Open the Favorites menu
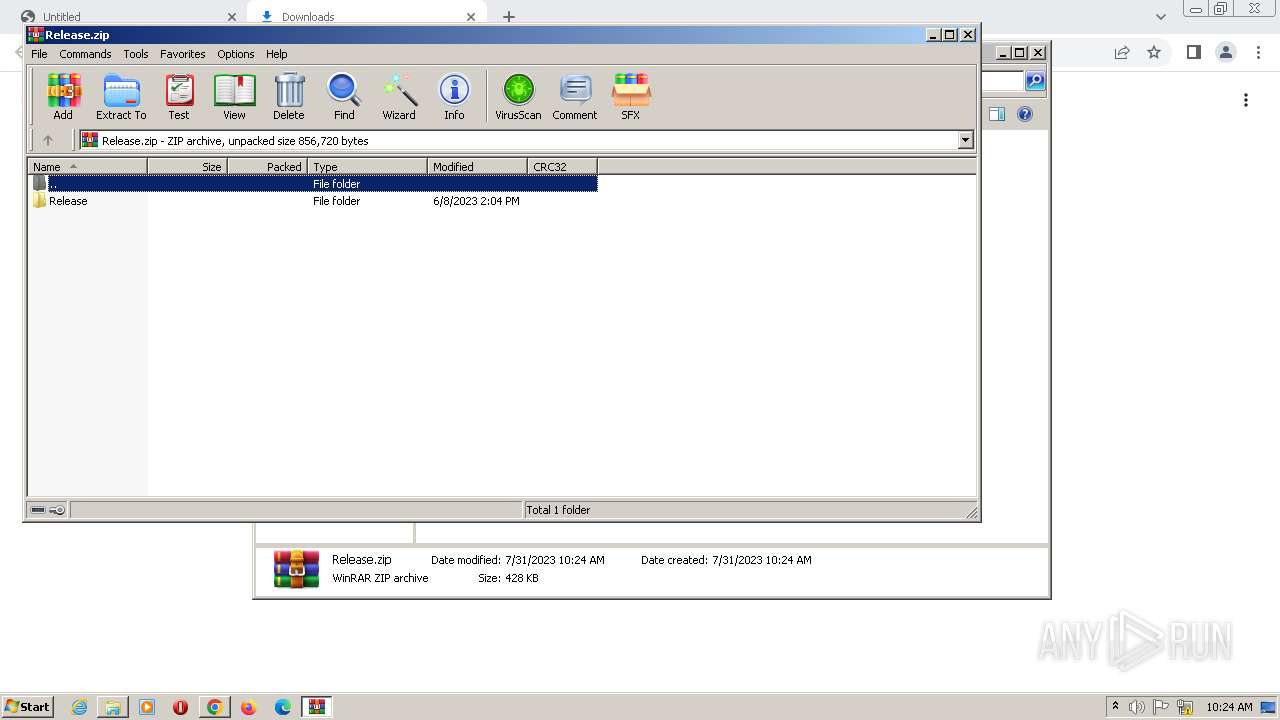Viewport: 1280px width, 720px height. point(183,54)
